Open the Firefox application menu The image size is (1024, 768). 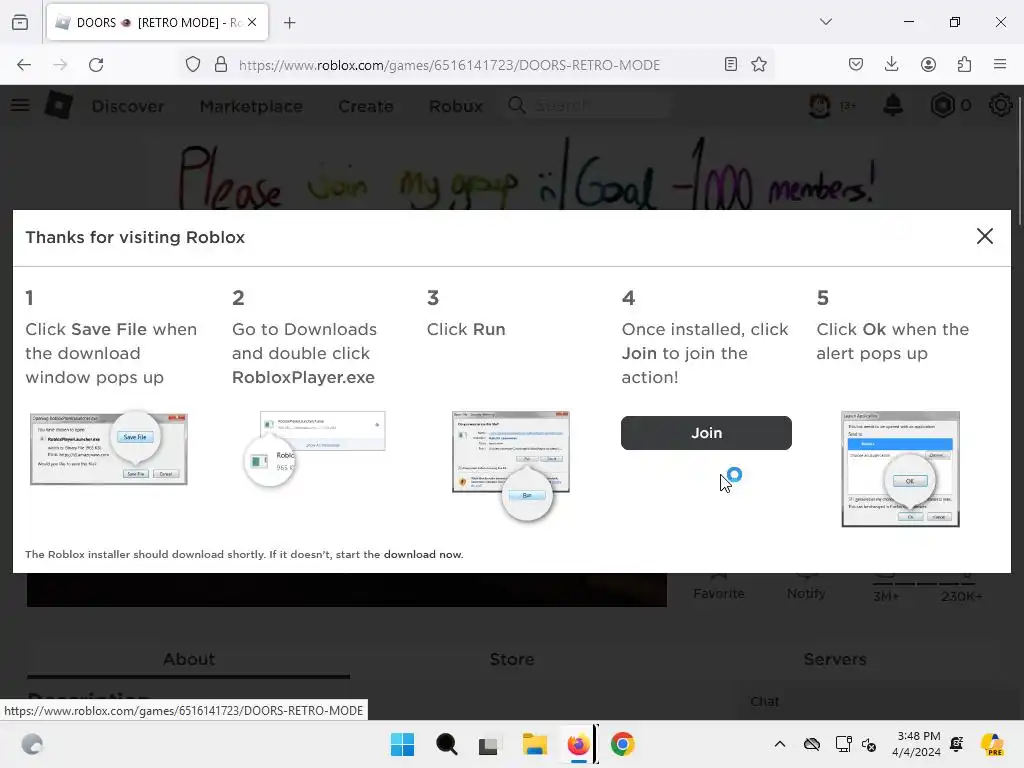tap(1000, 65)
